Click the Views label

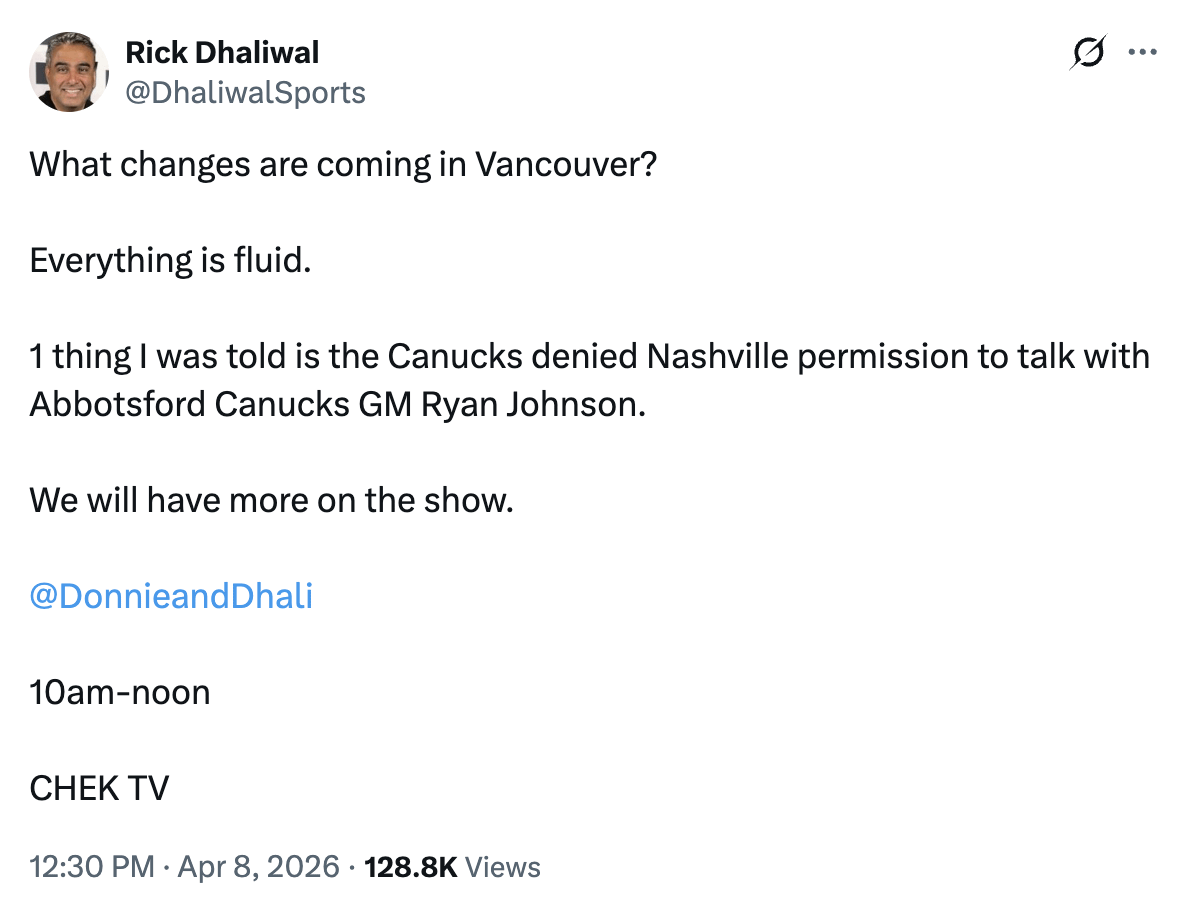[x=504, y=866]
